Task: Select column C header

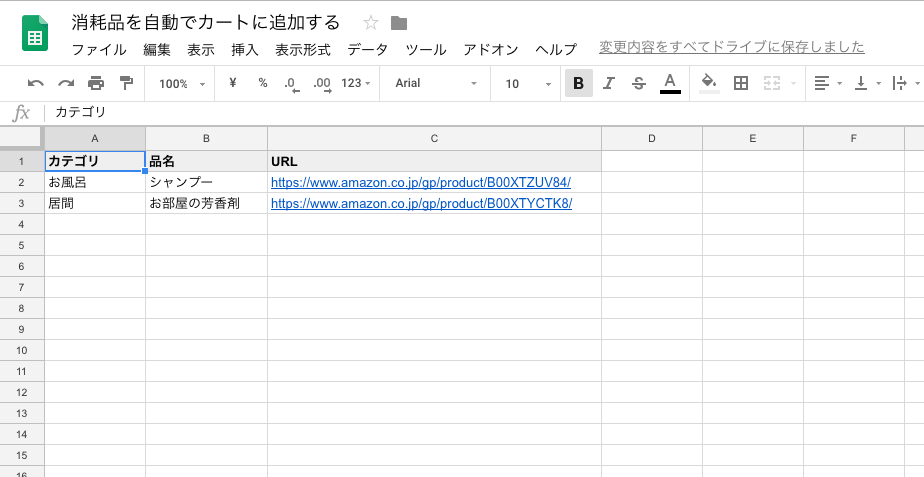Action: 434,139
